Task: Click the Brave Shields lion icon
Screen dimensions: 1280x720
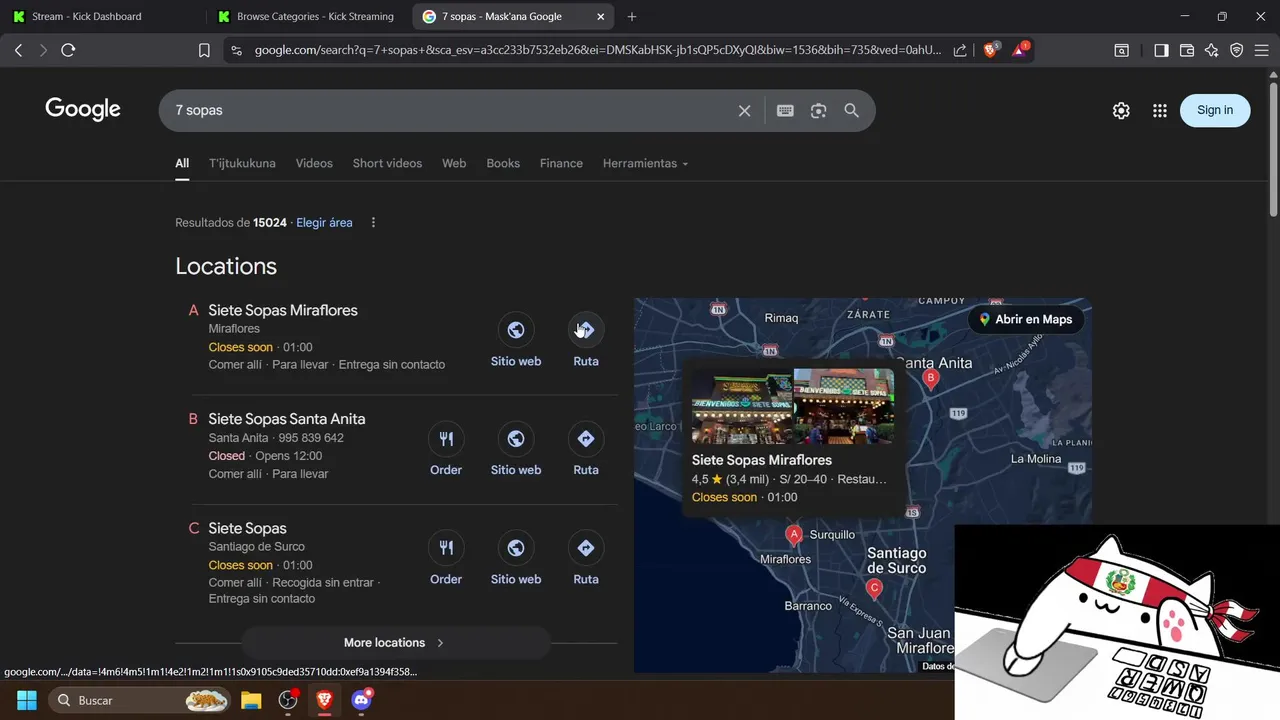Action: coord(991,50)
